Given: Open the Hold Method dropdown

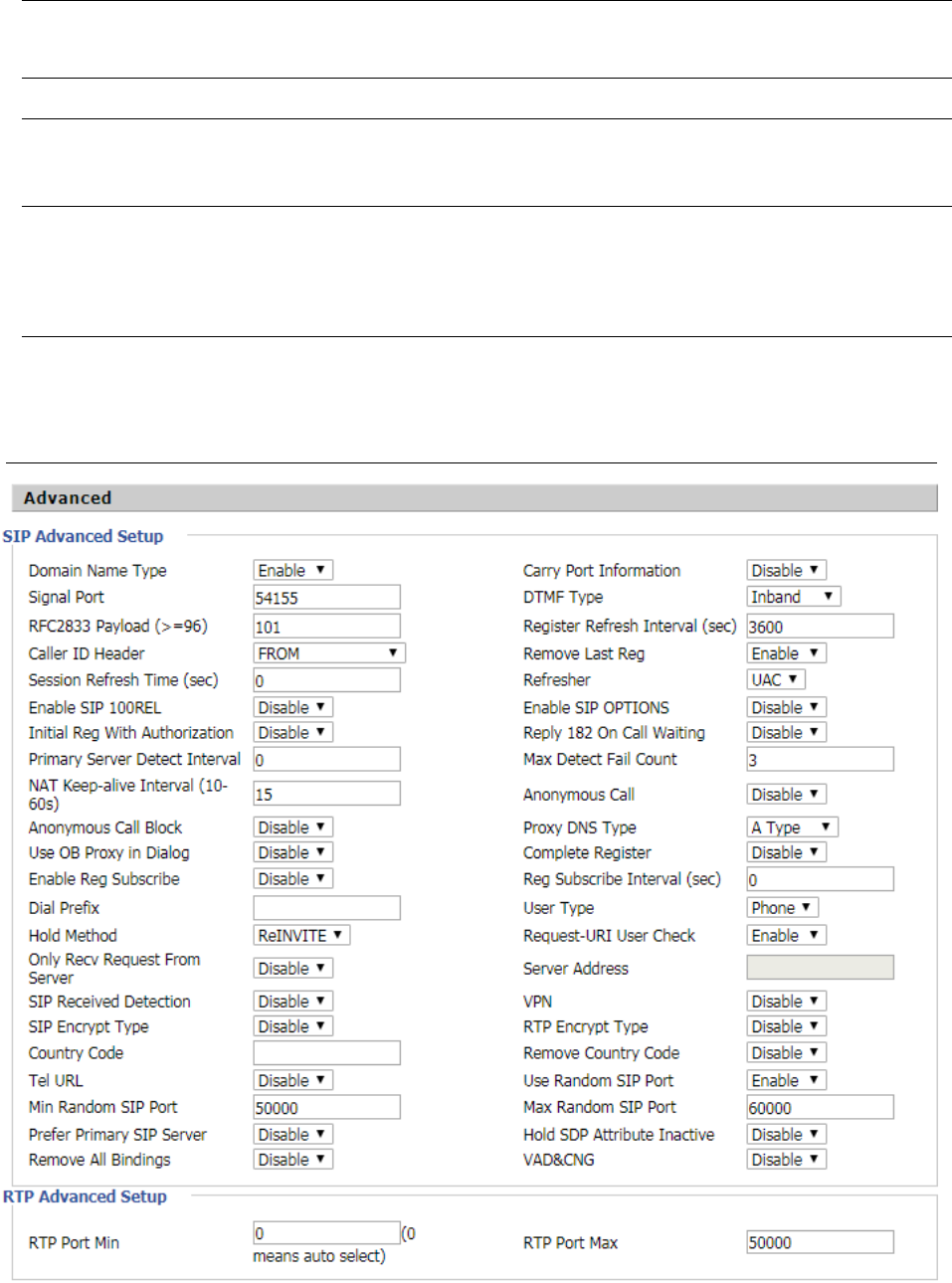Looking at the screenshot, I should pos(300,936).
